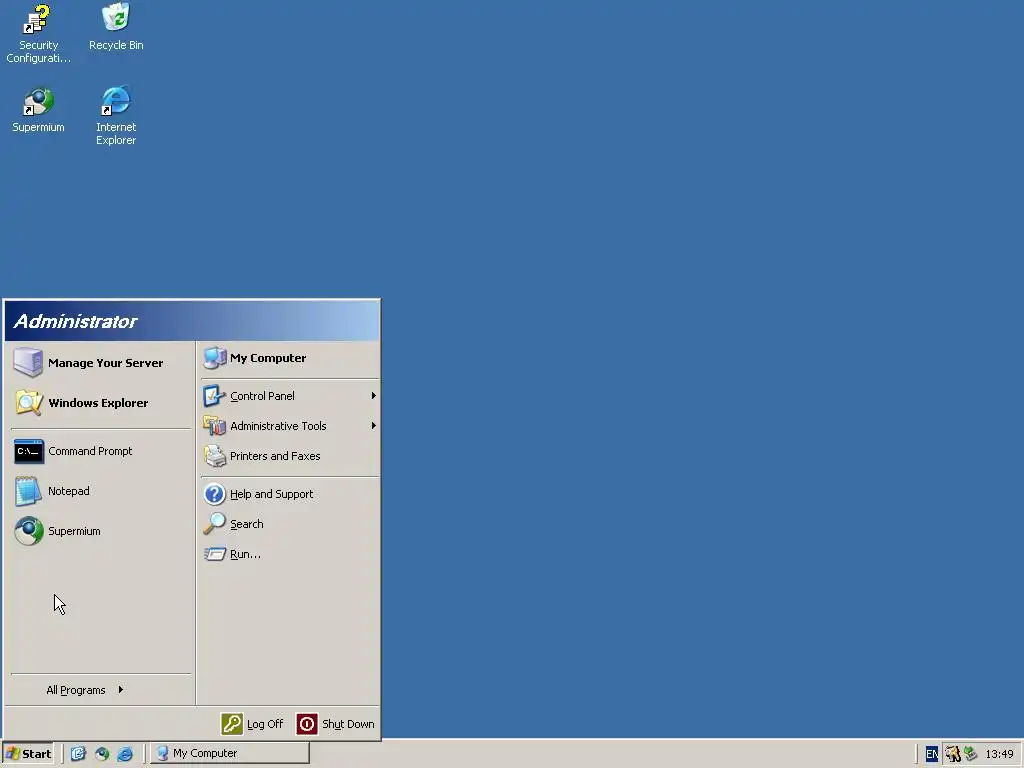
Task: Click the Control Panel icon in Start menu
Action: click(x=214, y=396)
